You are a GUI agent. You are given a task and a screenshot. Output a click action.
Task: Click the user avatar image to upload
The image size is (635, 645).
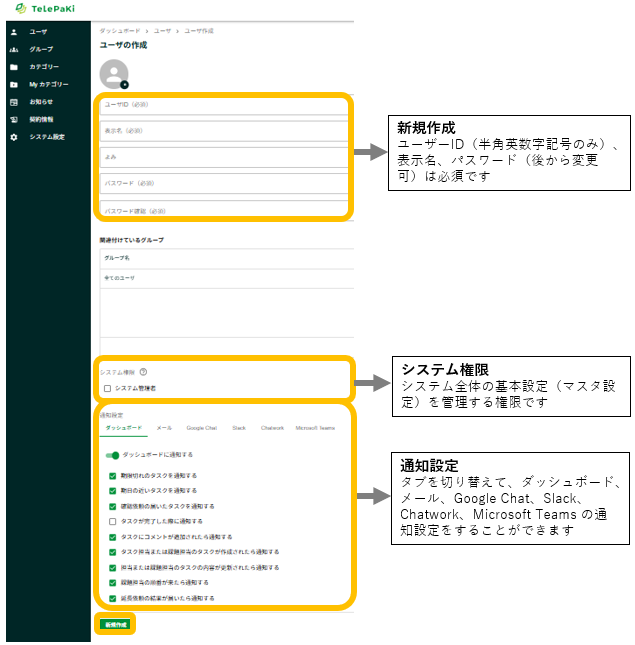click(114, 73)
